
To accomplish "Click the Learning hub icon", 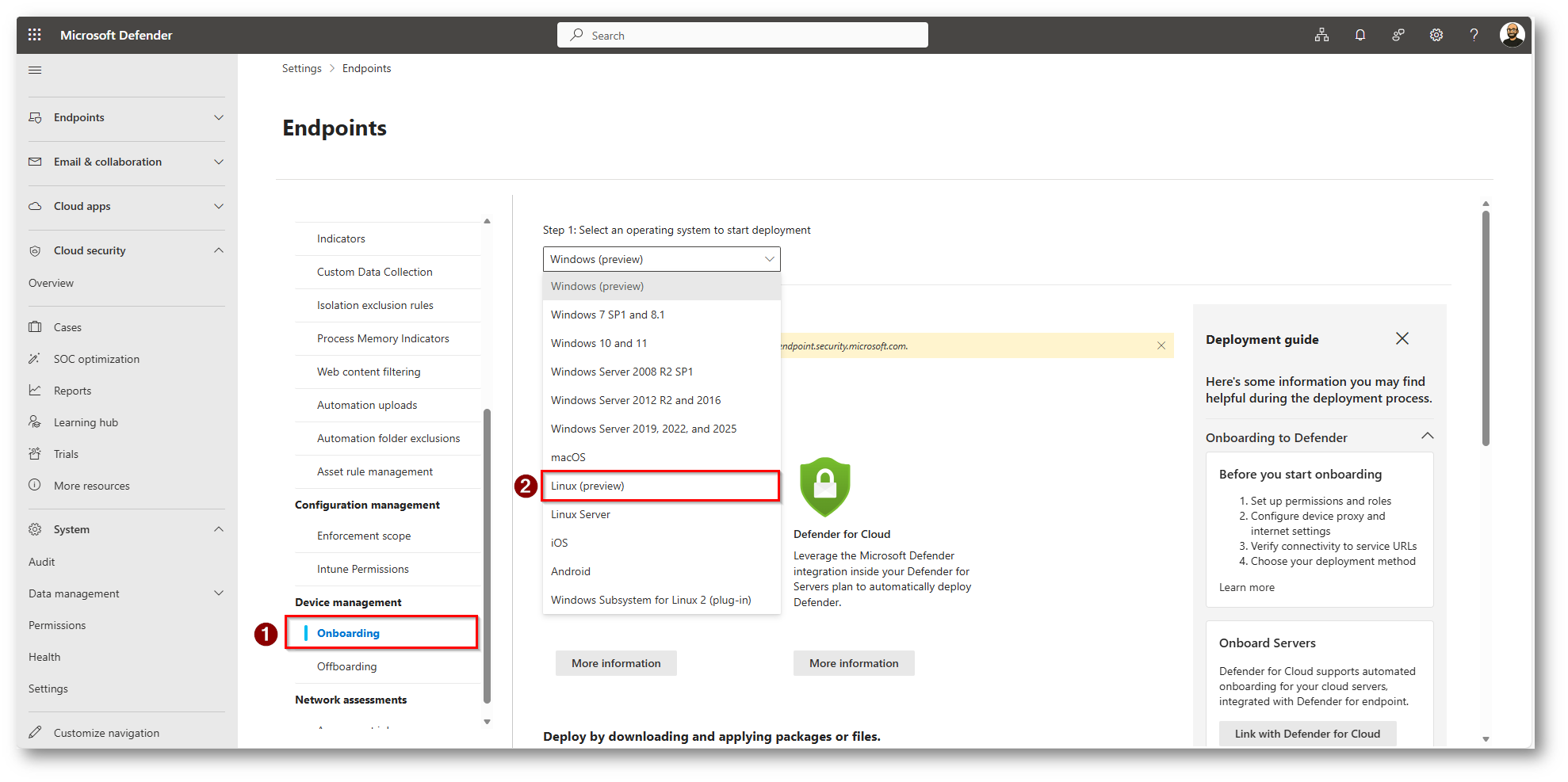I will [x=35, y=422].
